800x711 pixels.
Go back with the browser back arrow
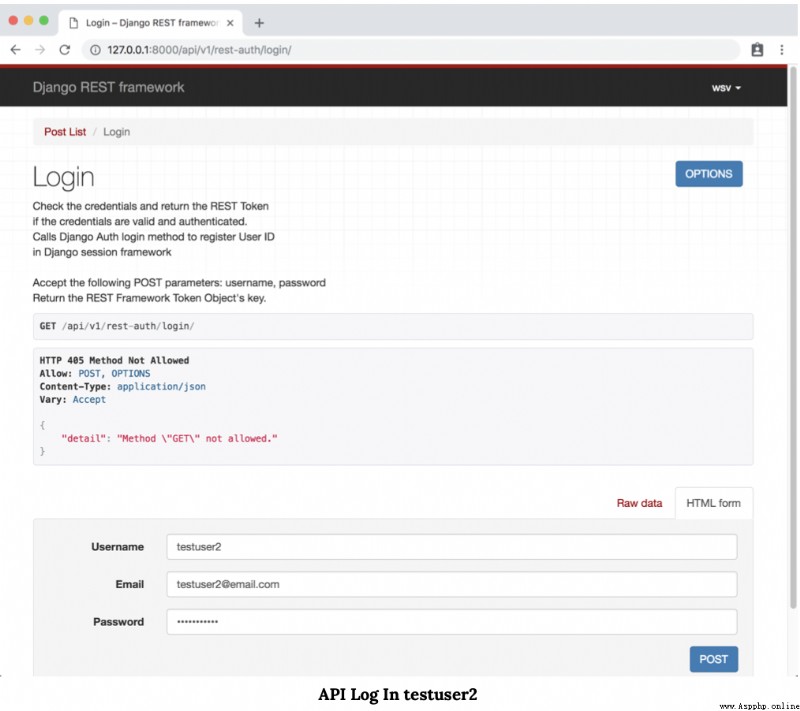[x=16, y=50]
